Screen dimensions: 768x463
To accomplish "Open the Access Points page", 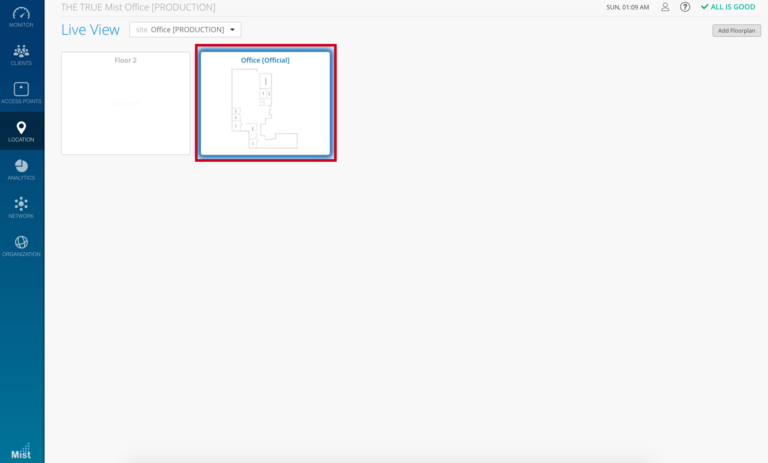I will (21, 91).
